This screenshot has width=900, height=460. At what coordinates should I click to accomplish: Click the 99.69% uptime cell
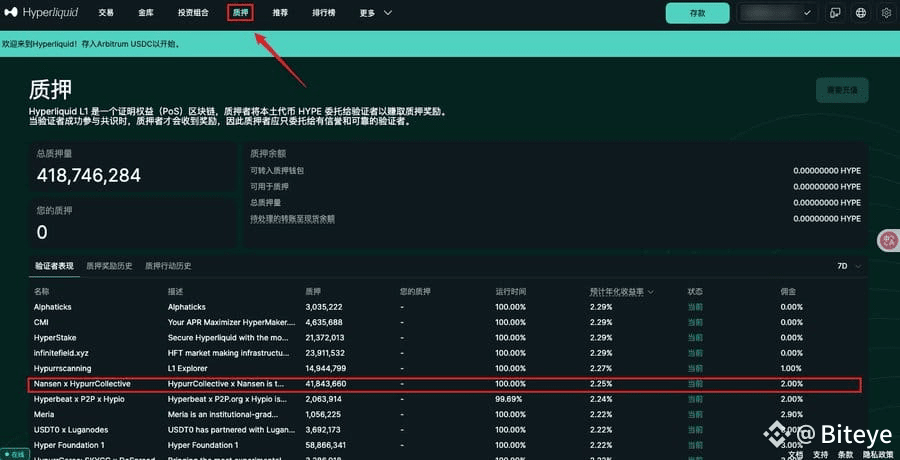[509, 399]
